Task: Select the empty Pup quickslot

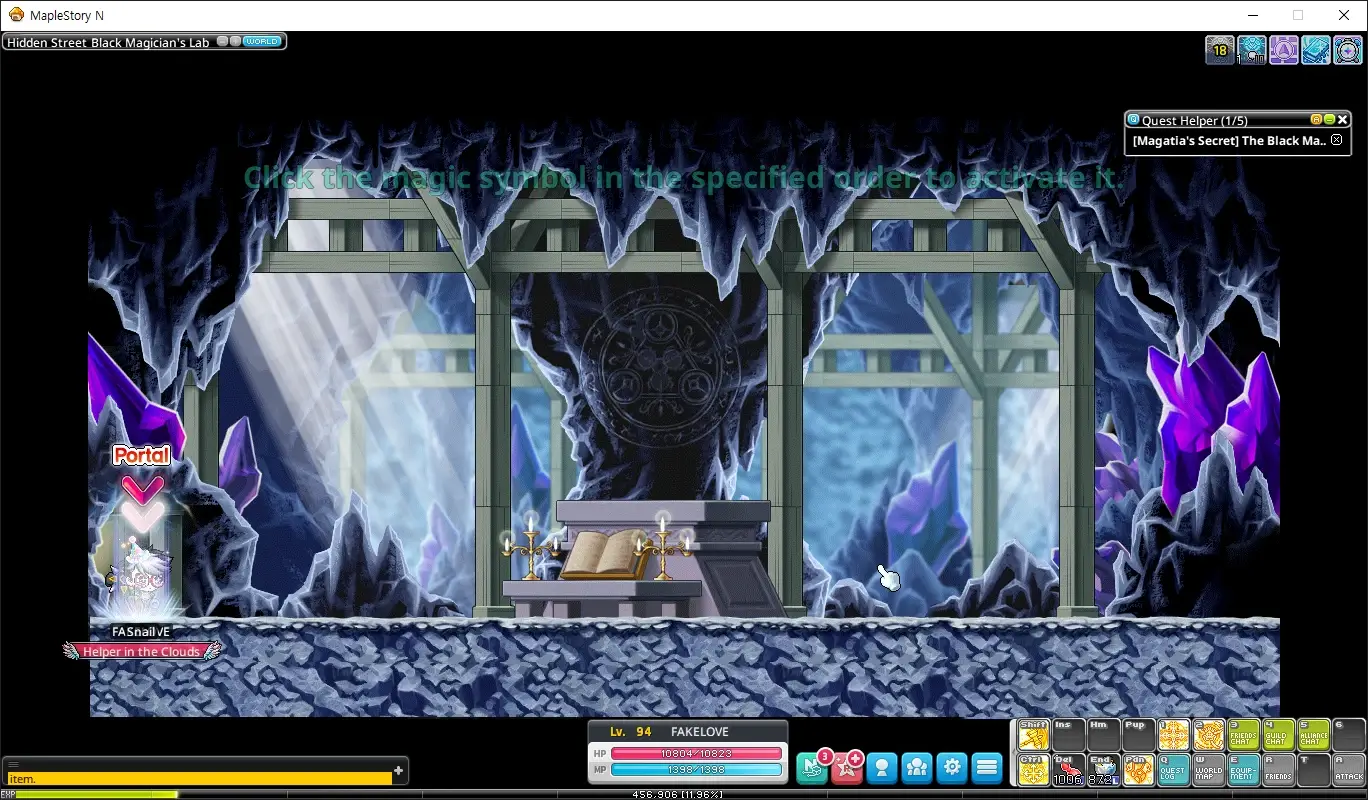Action: (x=1138, y=736)
